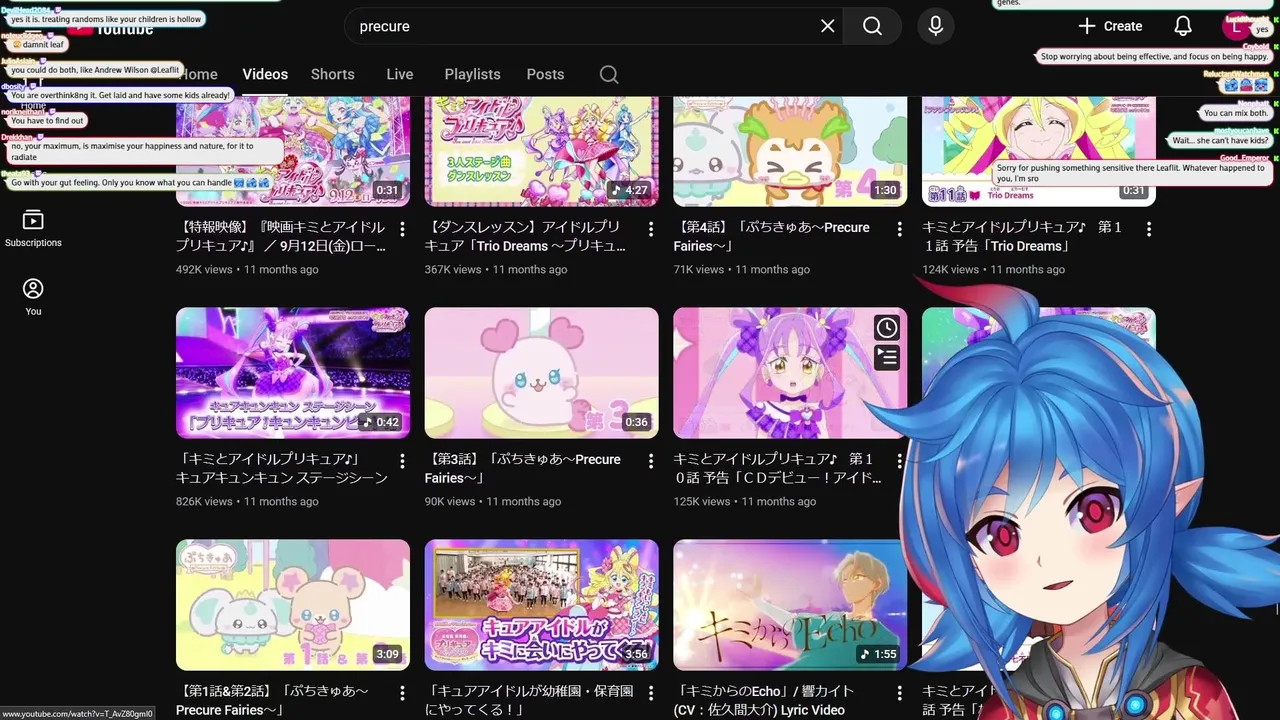
Task: Start voice search with microphone icon
Action: click(x=936, y=26)
